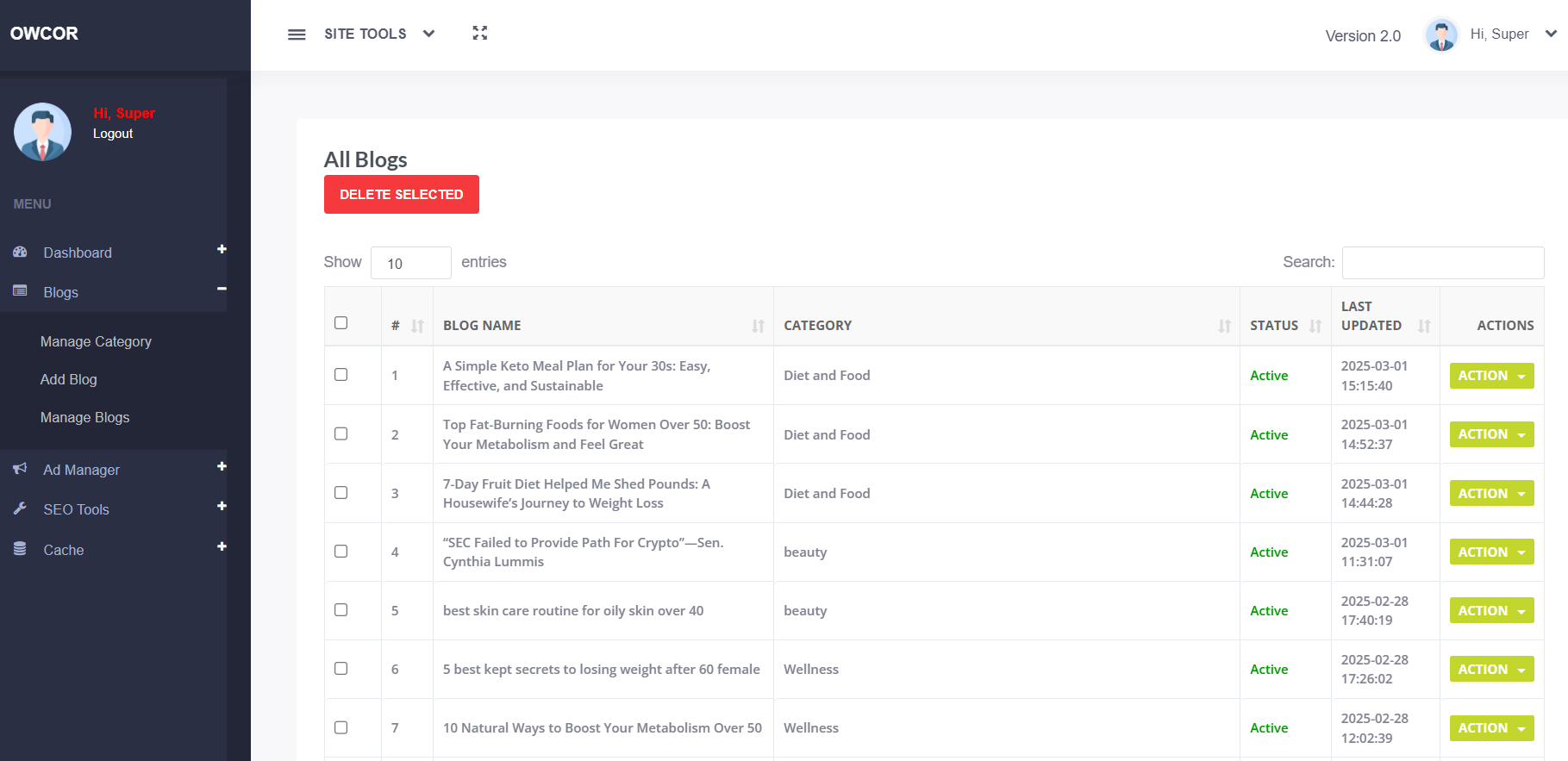Go to Add Blog in sidebar
The width and height of the screenshot is (1568, 761).
click(69, 380)
